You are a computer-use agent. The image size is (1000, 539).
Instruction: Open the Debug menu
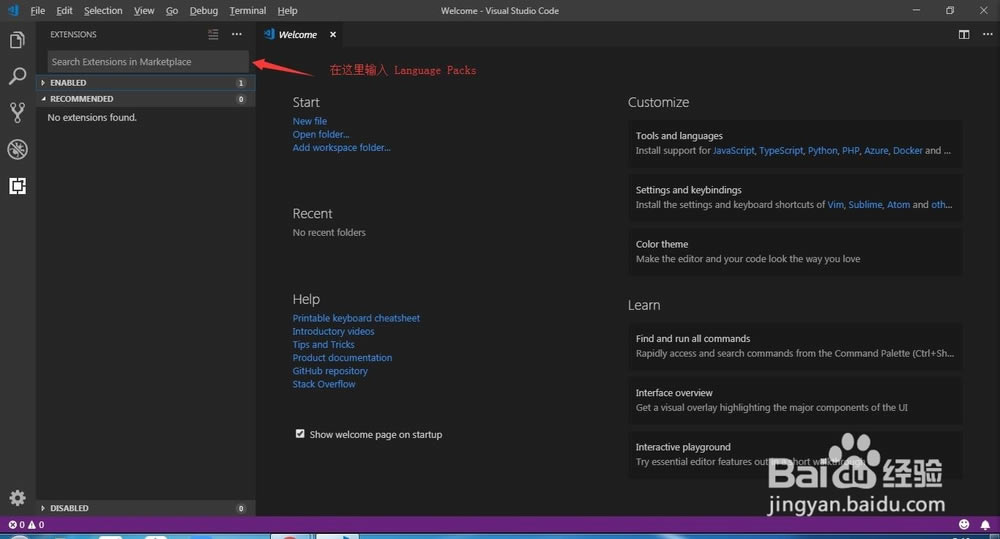(203, 11)
